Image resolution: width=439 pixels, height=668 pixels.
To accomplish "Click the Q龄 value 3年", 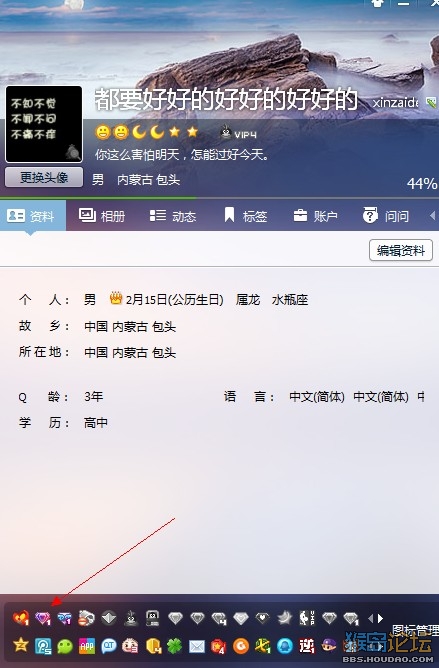I will pos(93,397).
